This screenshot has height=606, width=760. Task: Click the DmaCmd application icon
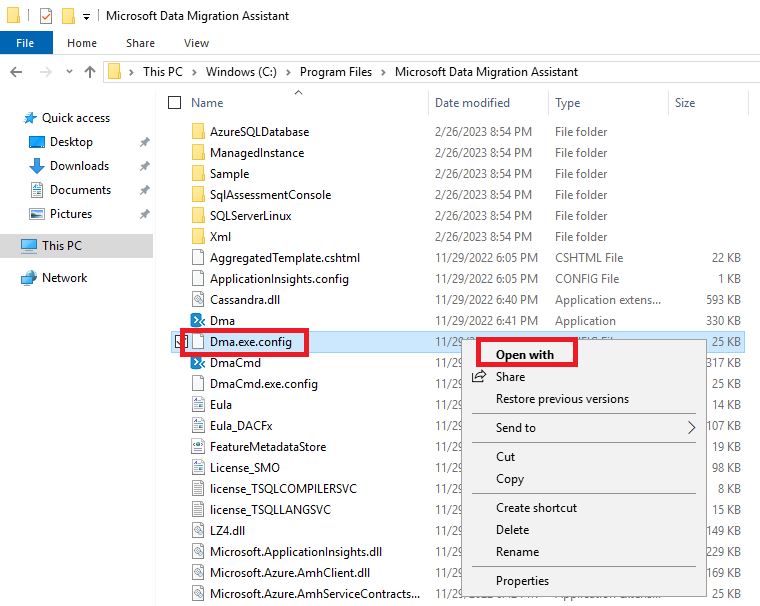[198, 363]
